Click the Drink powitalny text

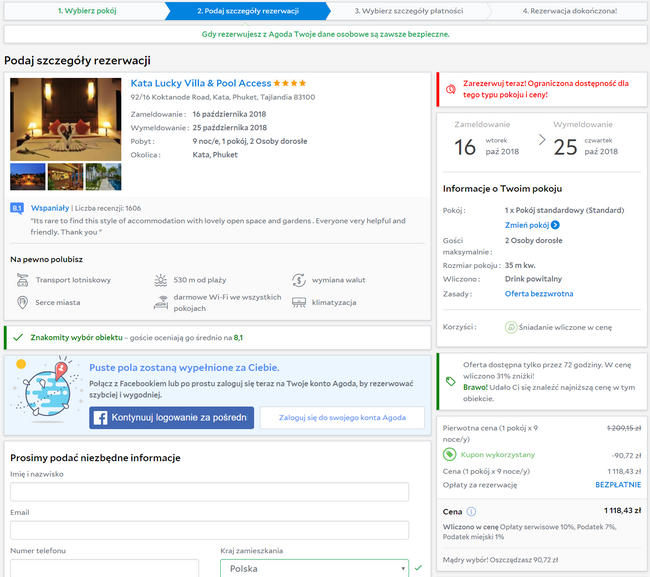click(x=533, y=279)
